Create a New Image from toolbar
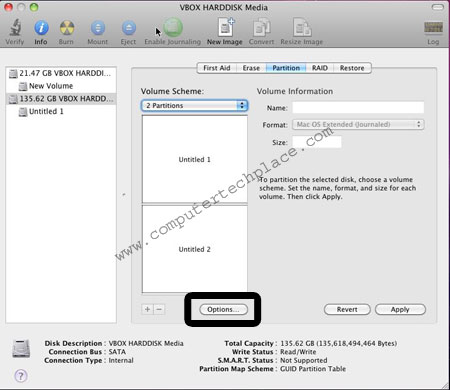 [226, 27]
